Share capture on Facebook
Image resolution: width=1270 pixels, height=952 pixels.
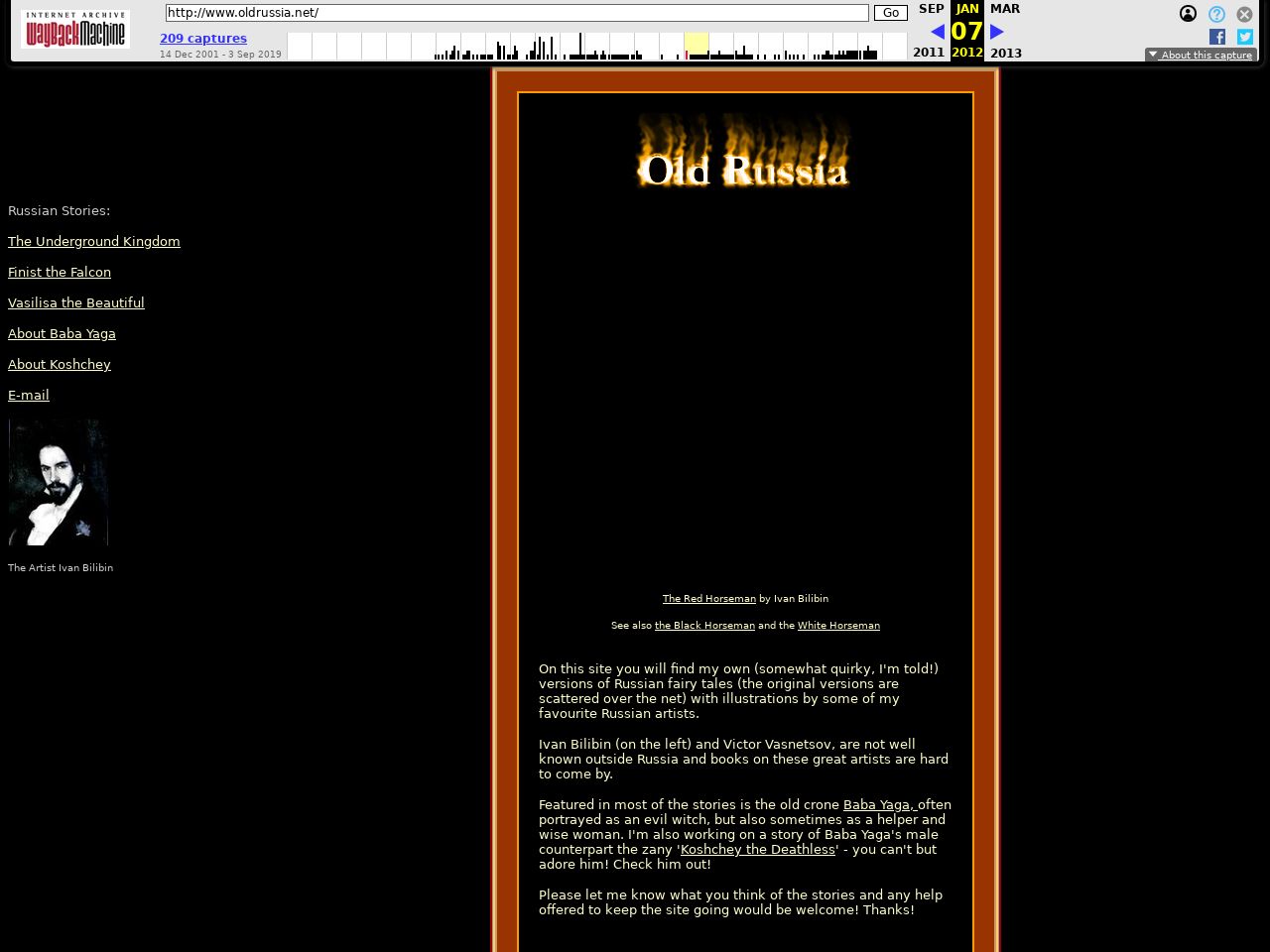pos(1217,37)
